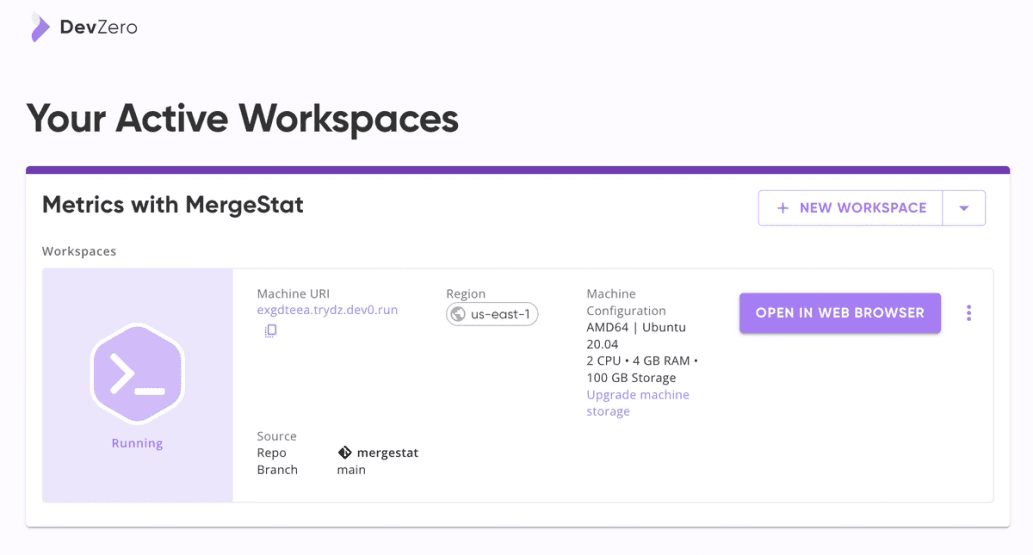Image resolution: width=1033 pixels, height=555 pixels.
Task: Click the AMD64 | Ubuntu configuration text
Action: point(636,336)
